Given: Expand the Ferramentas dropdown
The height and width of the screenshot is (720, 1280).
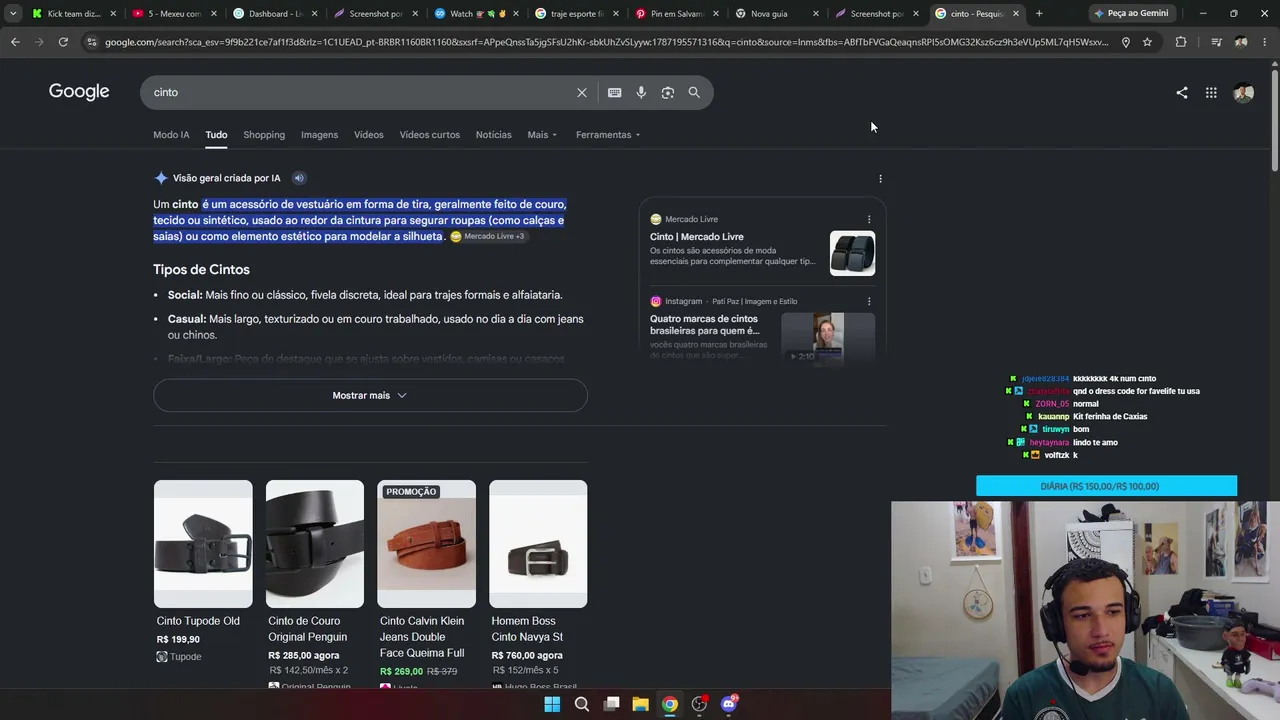Looking at the screenshot, I should tap(608, 135).
